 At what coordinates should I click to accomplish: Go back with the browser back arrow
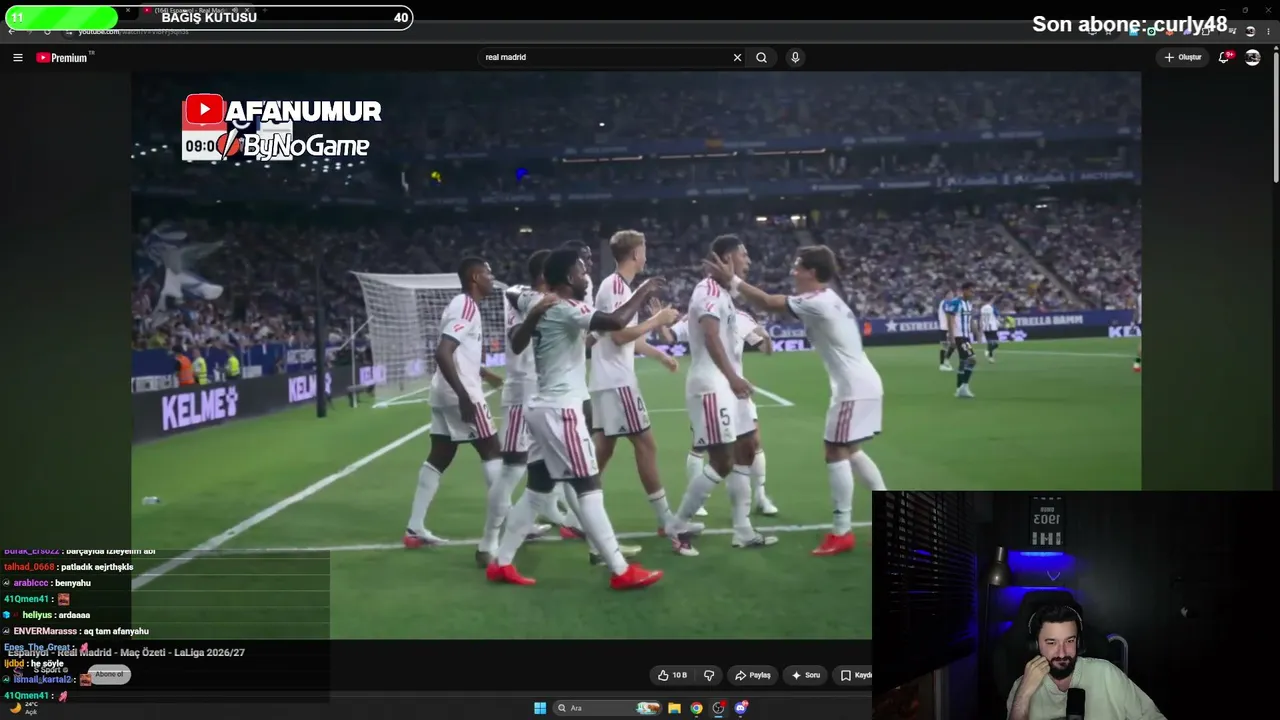[x=11, y=32]
